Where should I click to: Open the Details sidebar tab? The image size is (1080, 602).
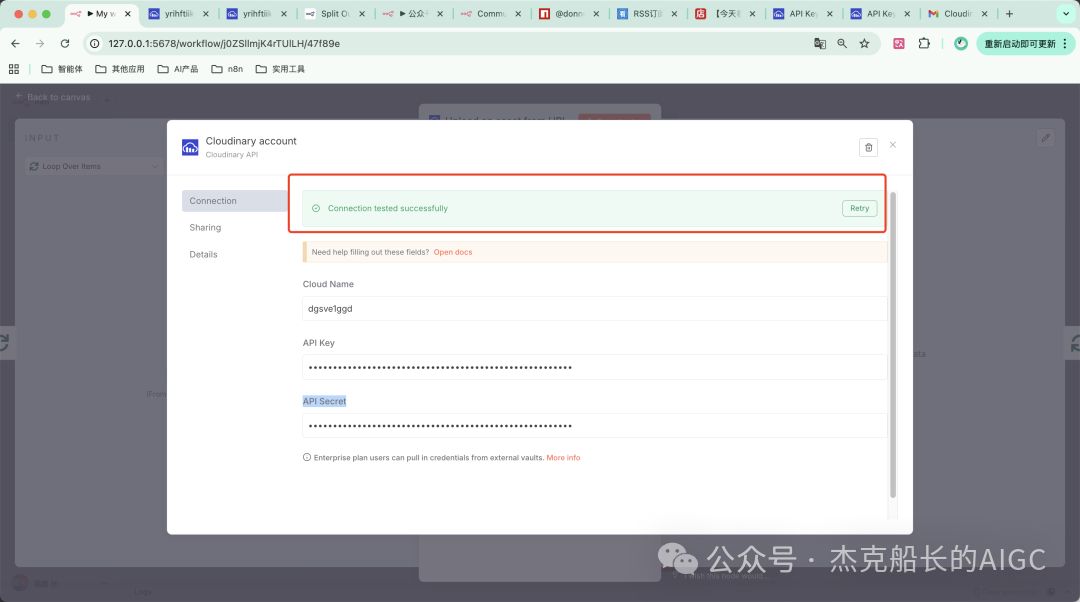pyautogui.click(x=203, y=254)
